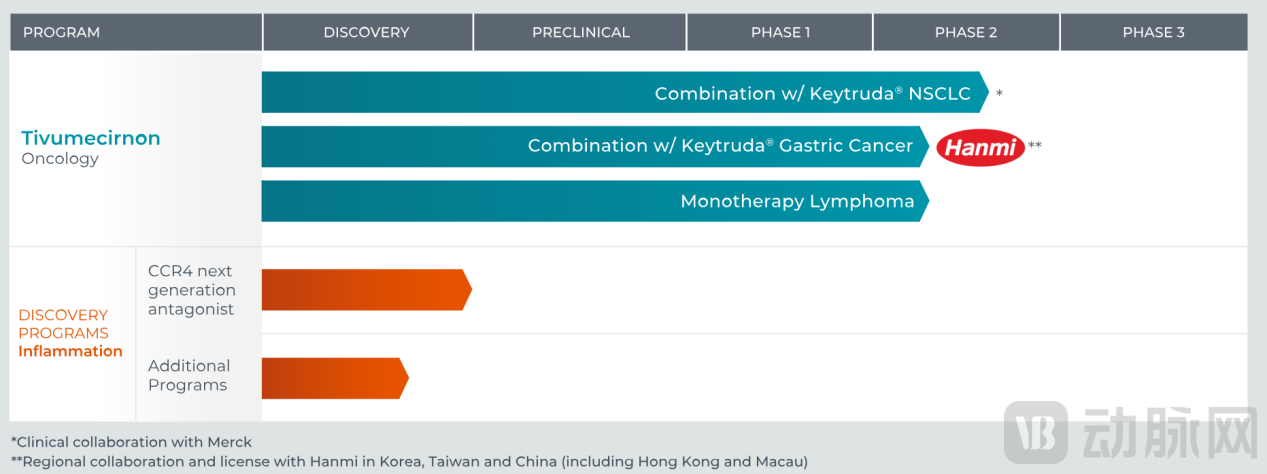Select the PROGRAM column header
This screenshot has height=474, width=1267.
[62, 32]
